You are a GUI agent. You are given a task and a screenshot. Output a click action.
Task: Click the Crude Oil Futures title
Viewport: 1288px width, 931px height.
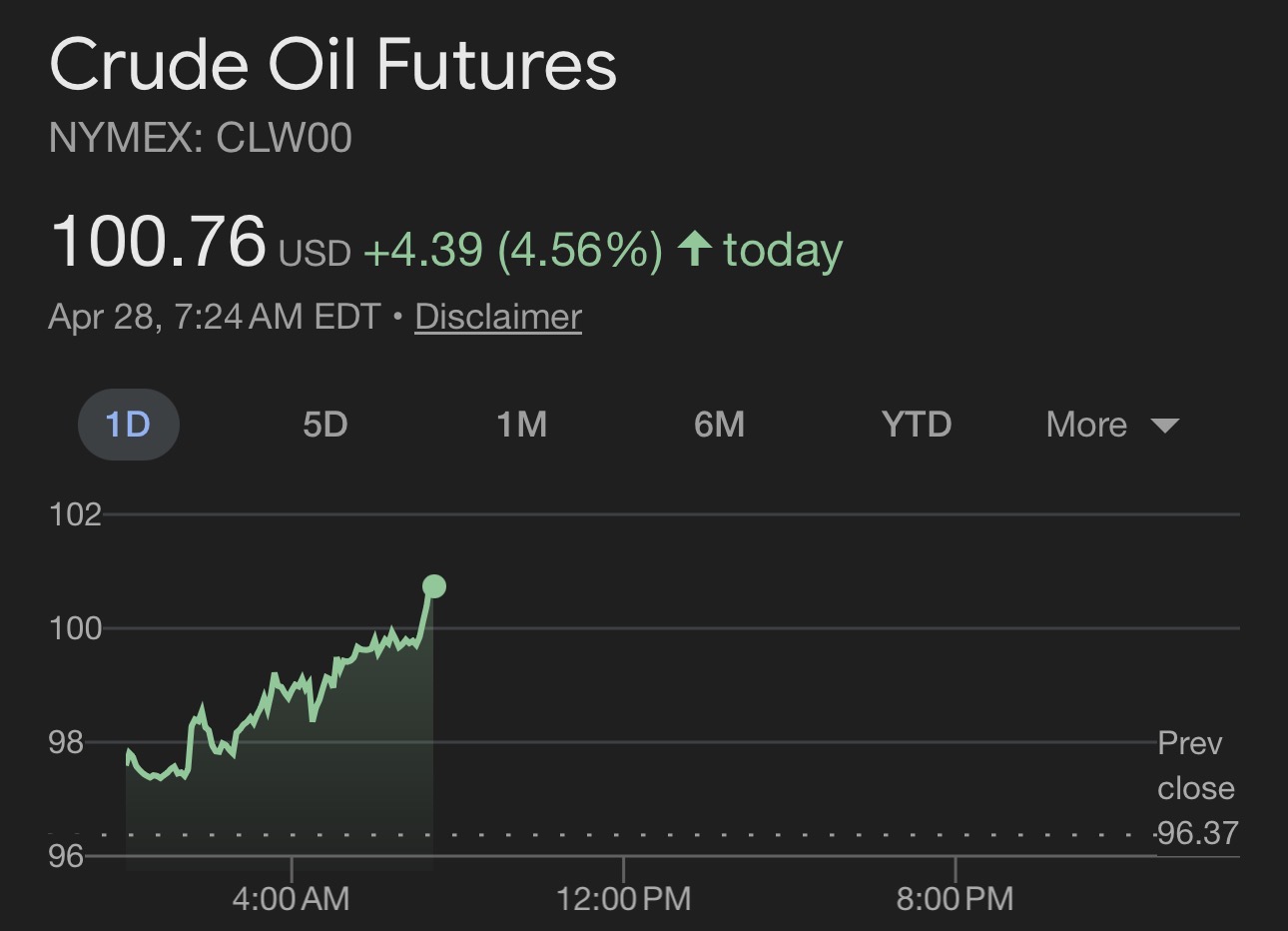click(x=332, y=66)
